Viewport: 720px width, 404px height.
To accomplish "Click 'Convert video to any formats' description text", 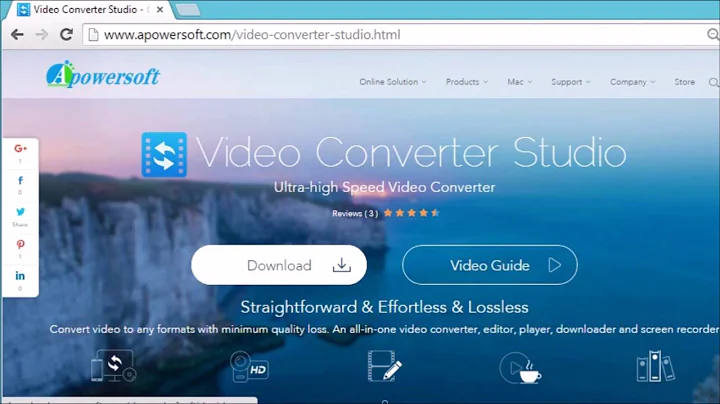I will pos(384,329).
